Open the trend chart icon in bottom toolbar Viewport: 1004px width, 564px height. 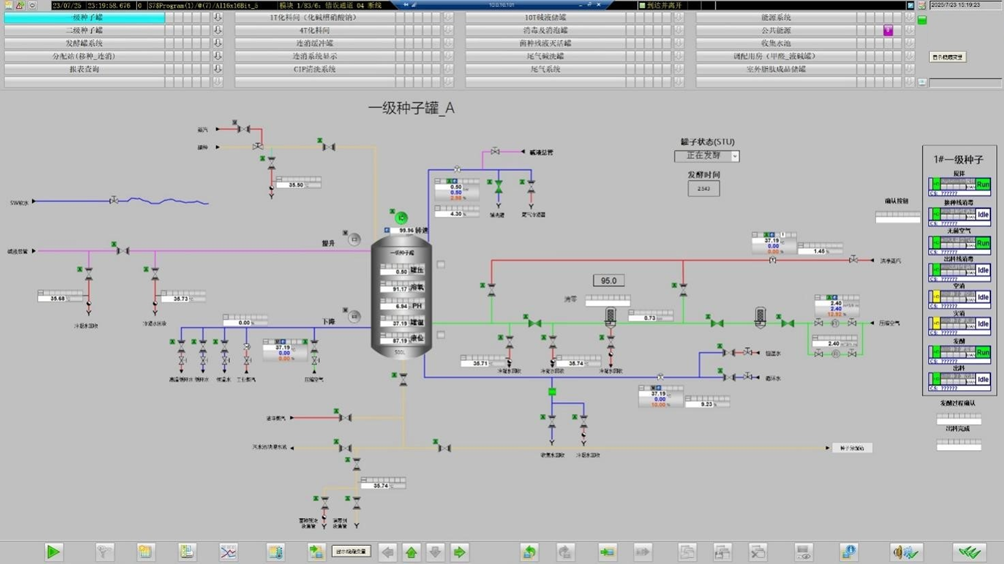point(228,551)
